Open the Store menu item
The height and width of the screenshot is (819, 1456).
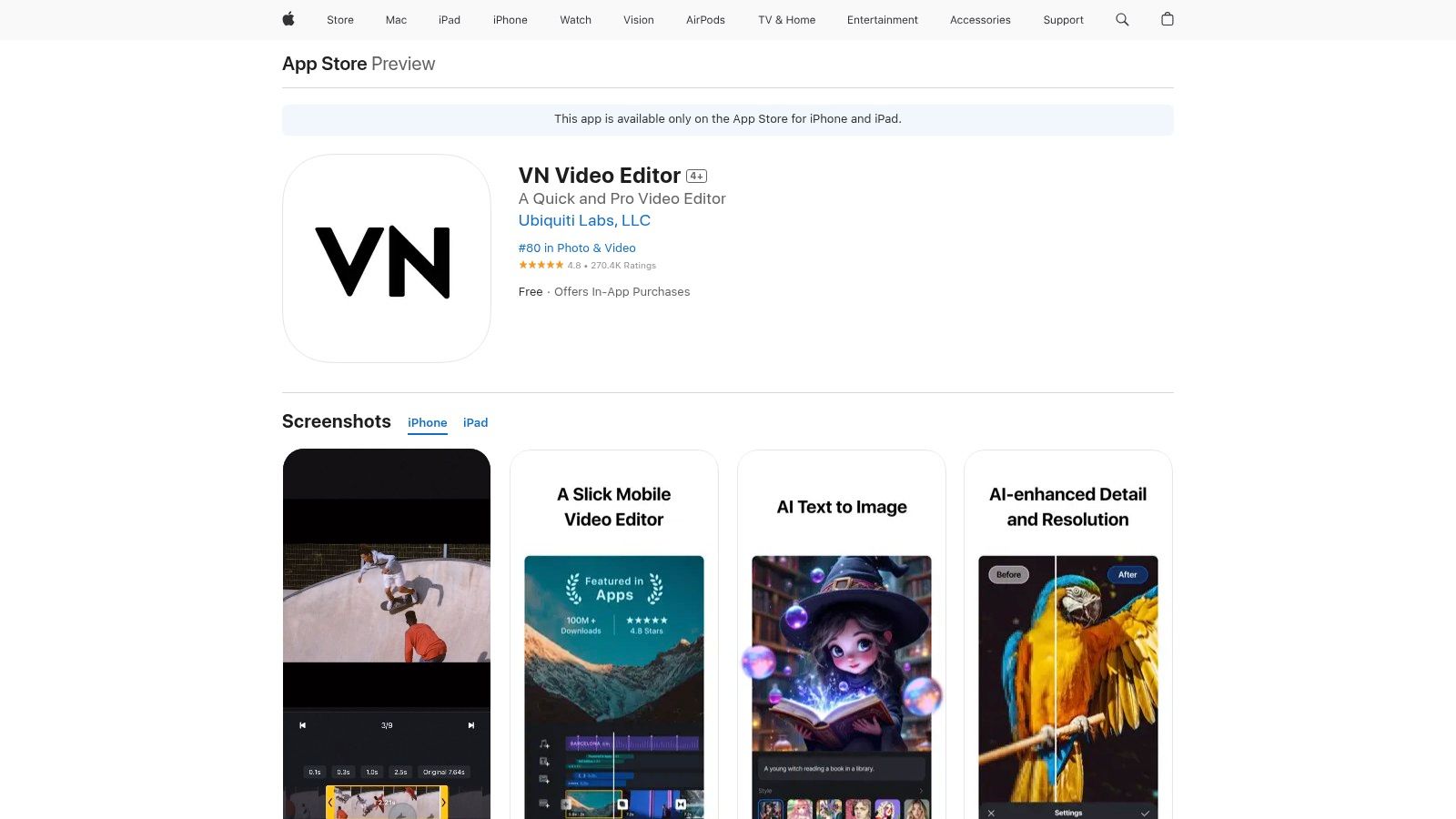[x=340, y=19]
